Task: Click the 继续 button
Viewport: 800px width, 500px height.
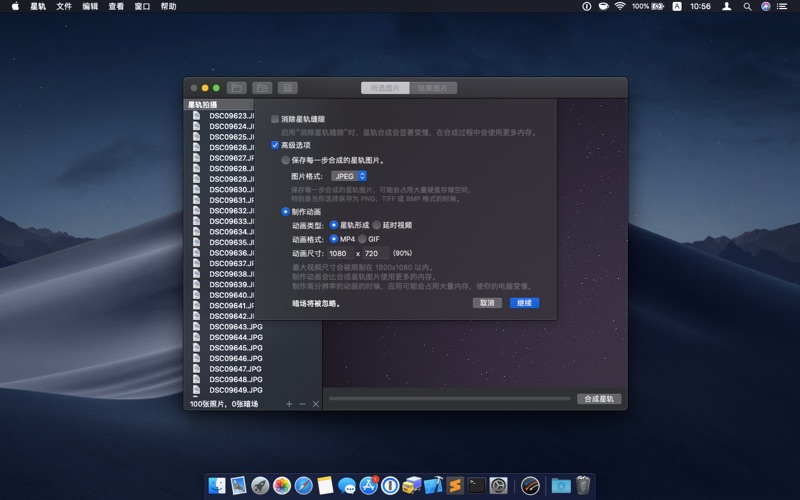Action: [x=524, y=303]
